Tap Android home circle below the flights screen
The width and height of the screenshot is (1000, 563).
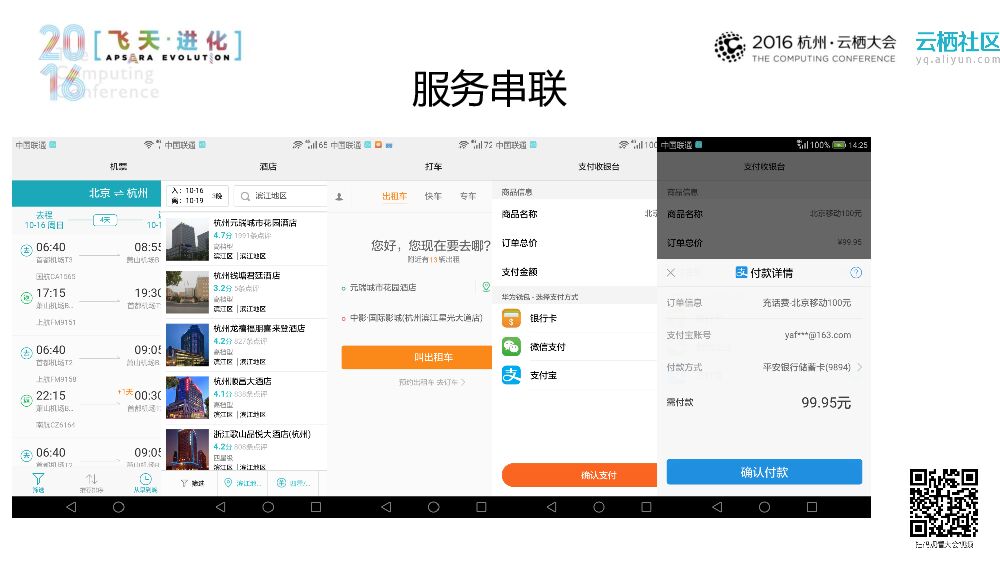click(x=119, y=507)
